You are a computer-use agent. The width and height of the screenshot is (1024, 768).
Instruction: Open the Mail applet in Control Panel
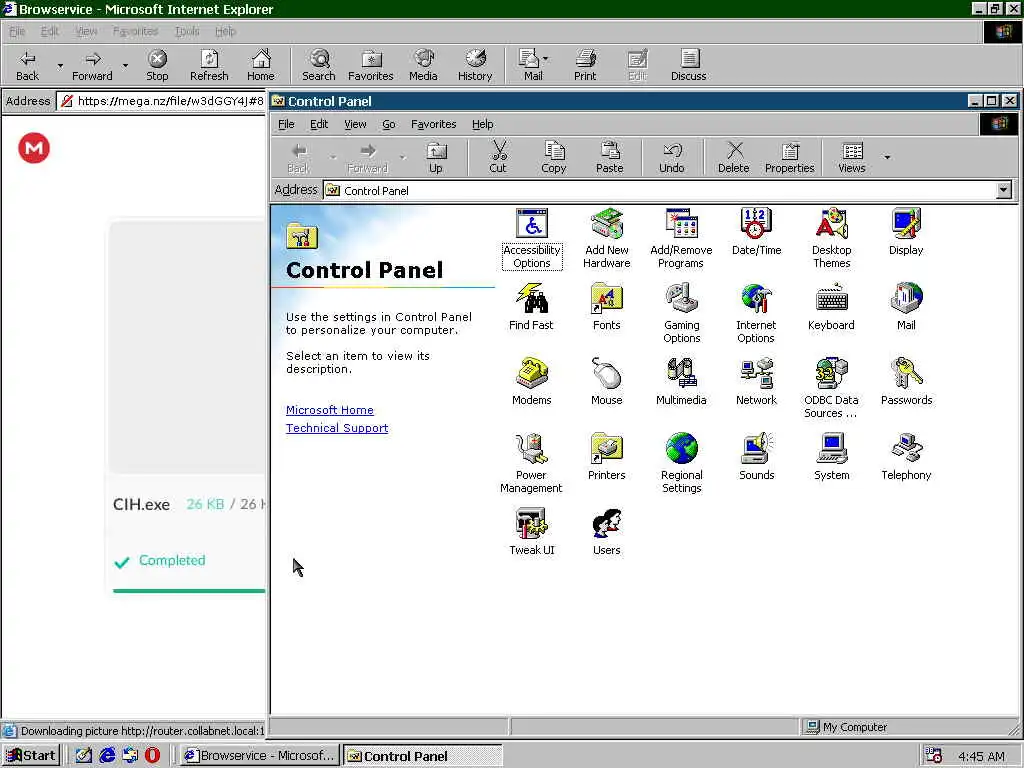coord(906,307)
